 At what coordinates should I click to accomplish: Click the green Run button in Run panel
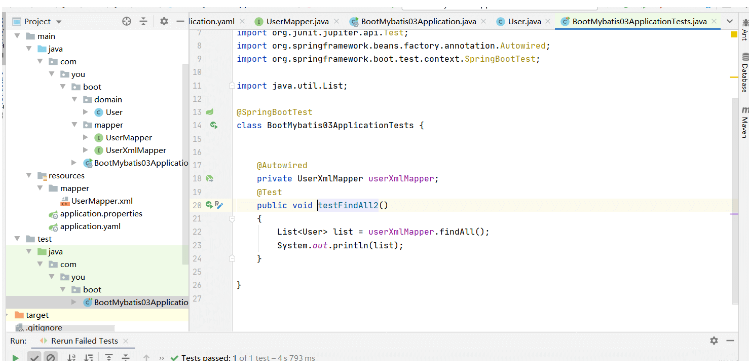(16, 358)
